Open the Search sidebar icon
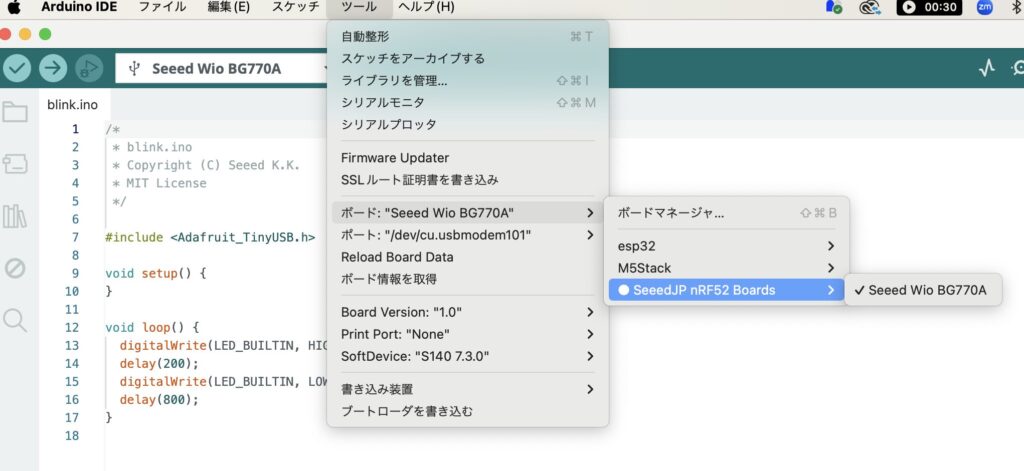Screen dimensions: 1024x471 (15, 320)
